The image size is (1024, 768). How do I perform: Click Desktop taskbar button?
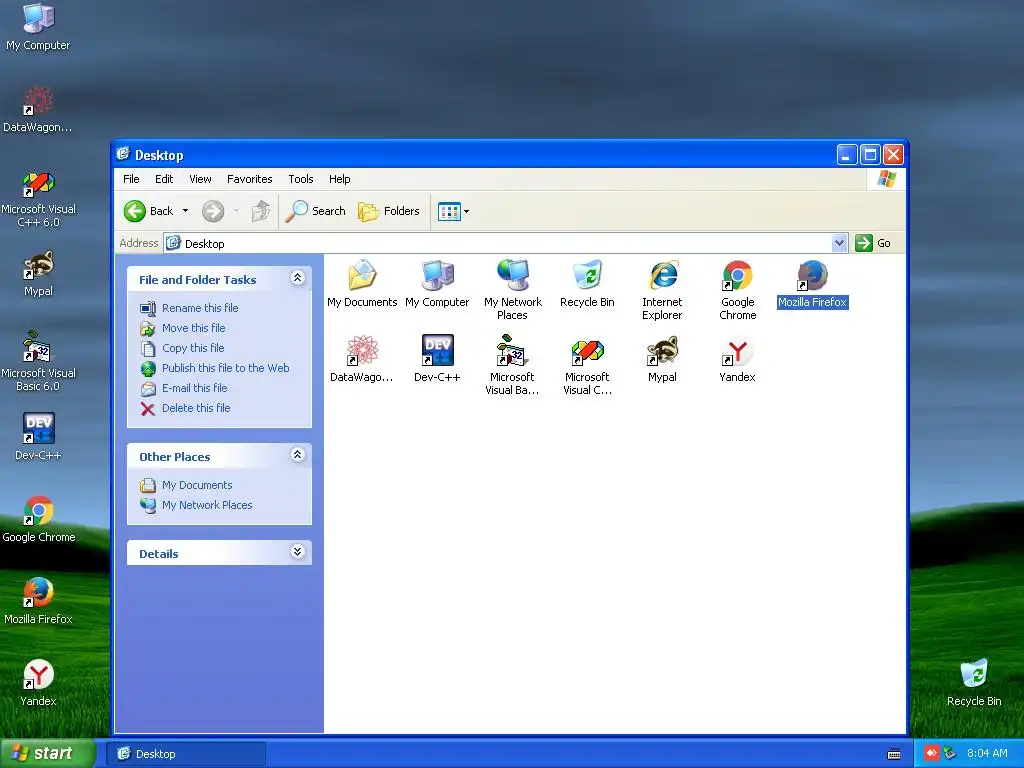[185, 754]
